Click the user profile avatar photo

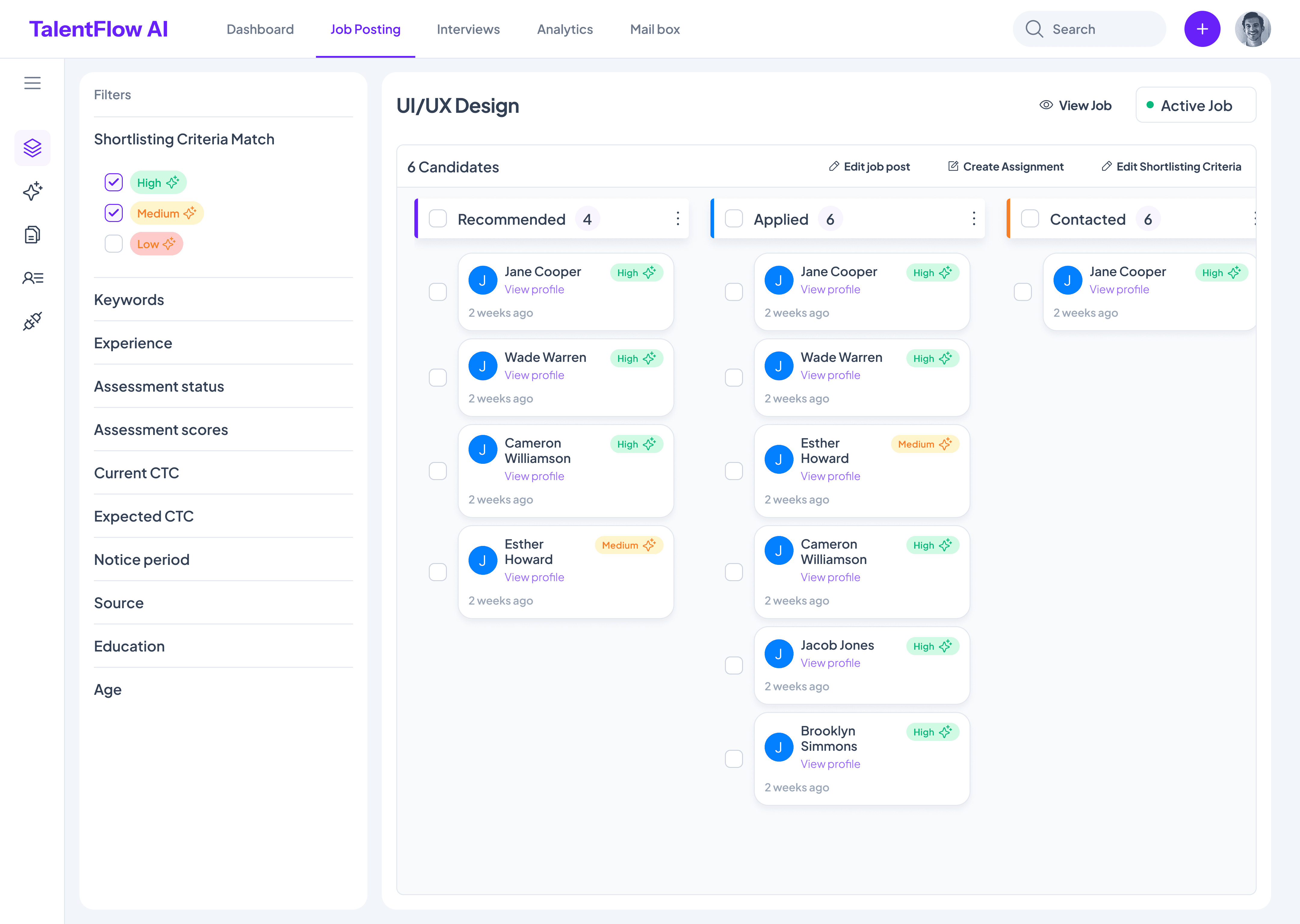coord(1252,29)
